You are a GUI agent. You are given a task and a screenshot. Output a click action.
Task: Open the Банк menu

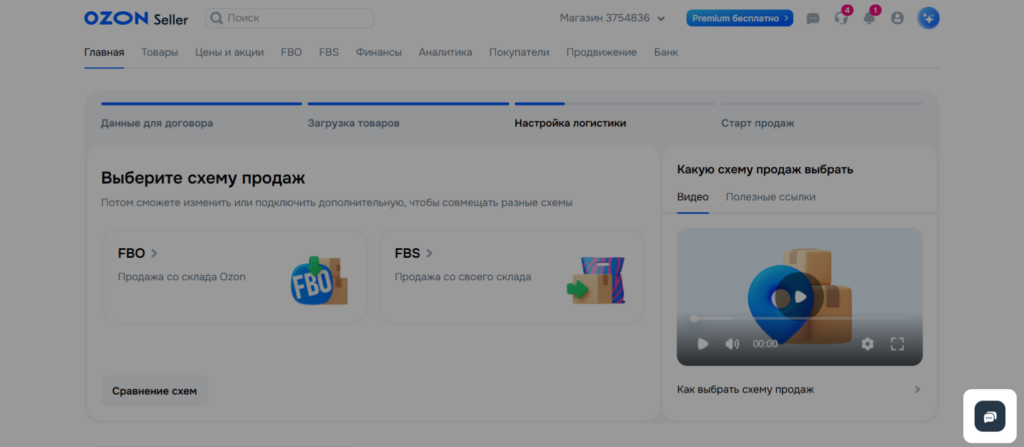[666, 52]
